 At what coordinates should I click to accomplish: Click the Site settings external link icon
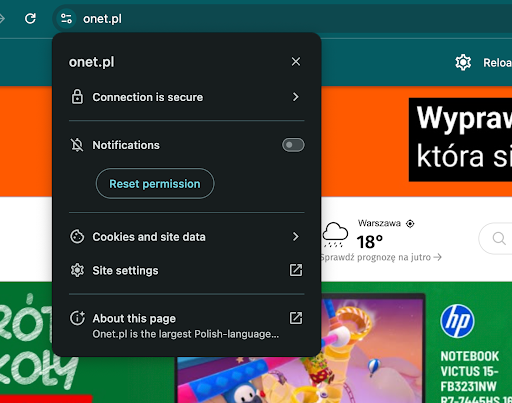(296, 270)
